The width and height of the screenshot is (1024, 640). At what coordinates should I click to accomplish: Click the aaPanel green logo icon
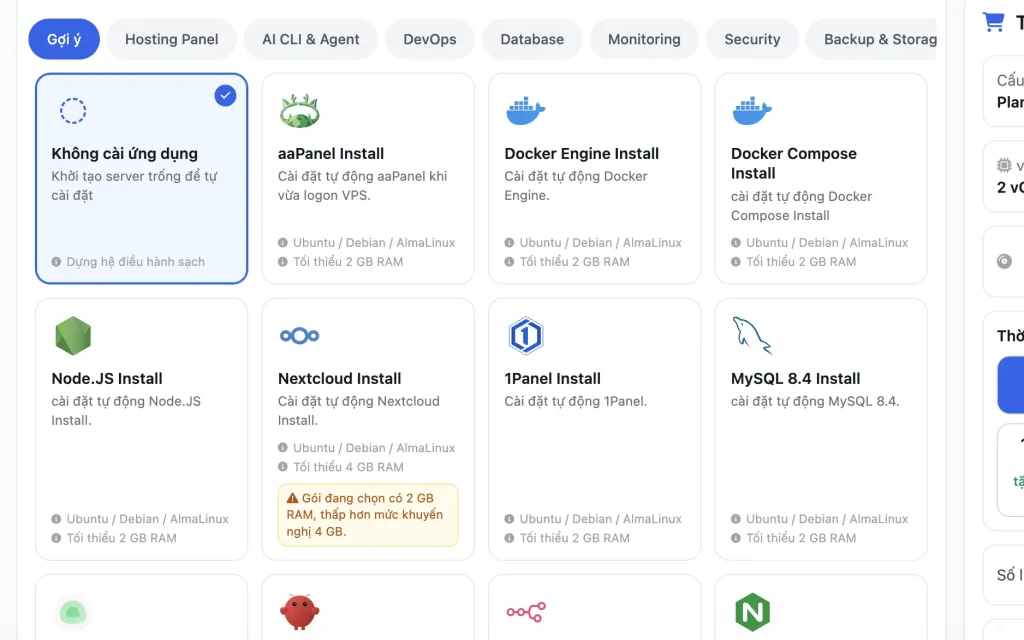tap(299, 110)
